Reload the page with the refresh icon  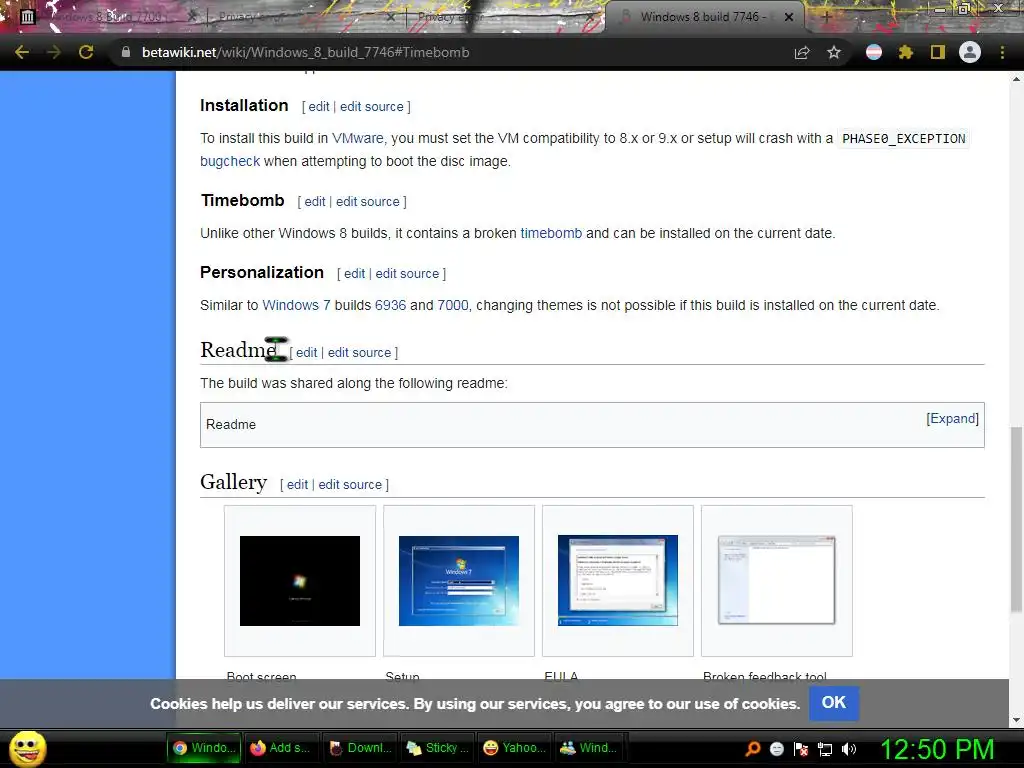coord(86,52)
